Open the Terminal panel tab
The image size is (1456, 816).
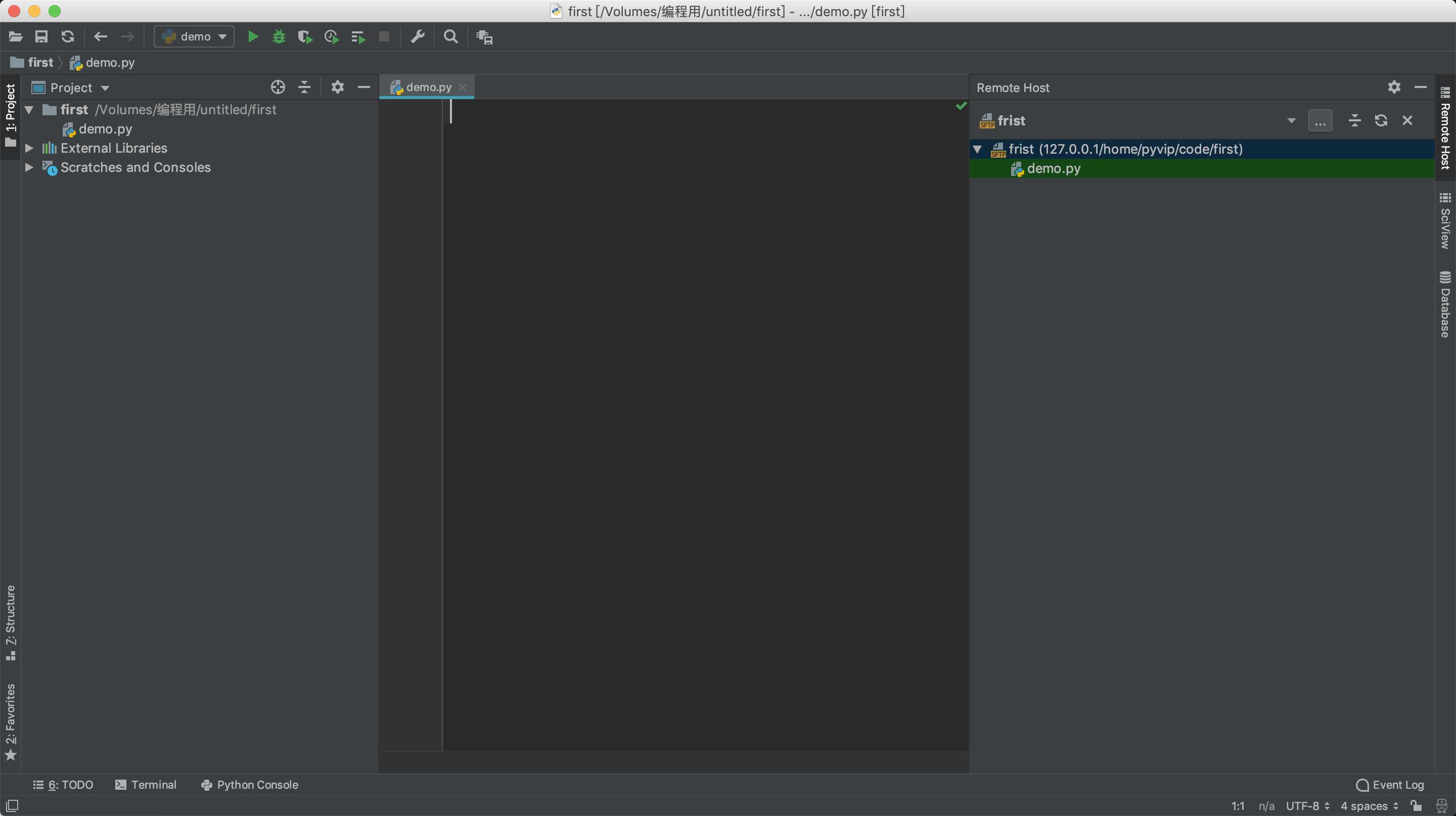click(153, 784)
